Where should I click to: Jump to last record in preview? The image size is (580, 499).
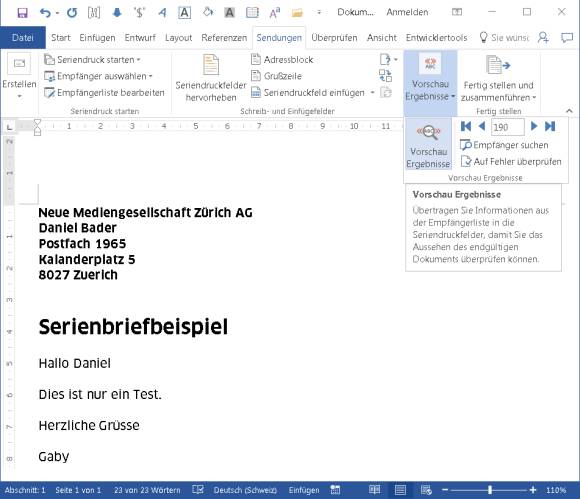pos(550,127)
